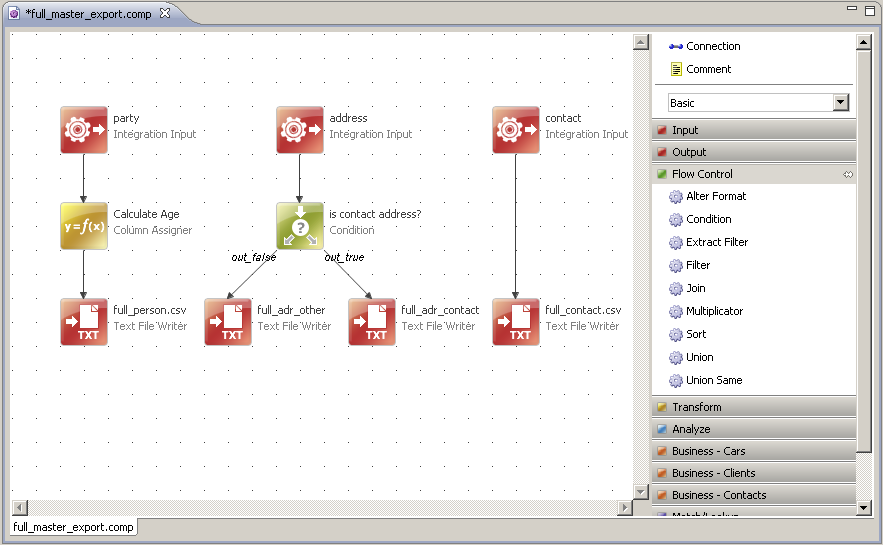This screenshot has width=883, height=545.
Task: Click the contact Integration Input node icon
Action: (516, 130)
